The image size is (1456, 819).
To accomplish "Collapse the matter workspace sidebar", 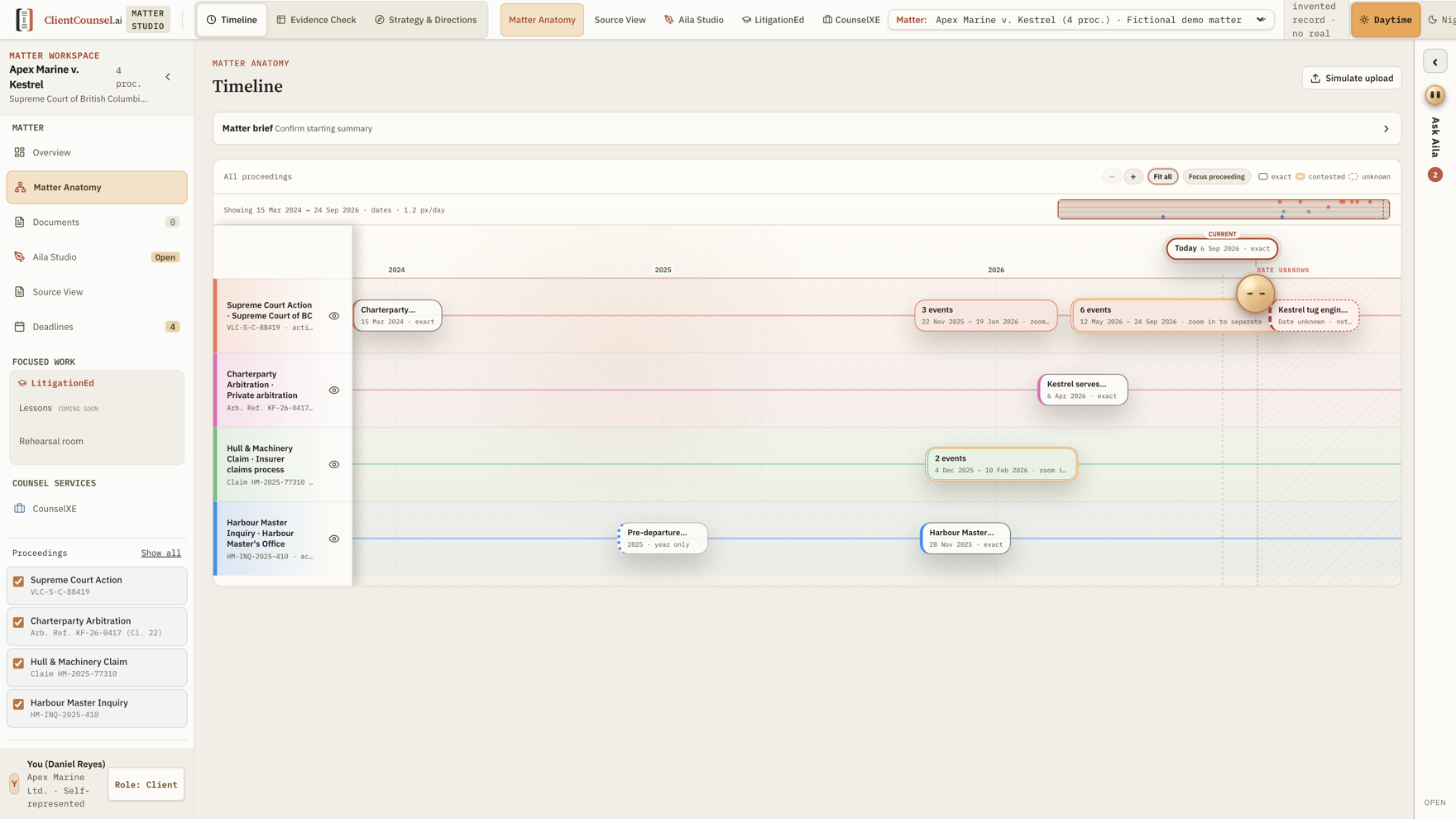I will [168, 77].
